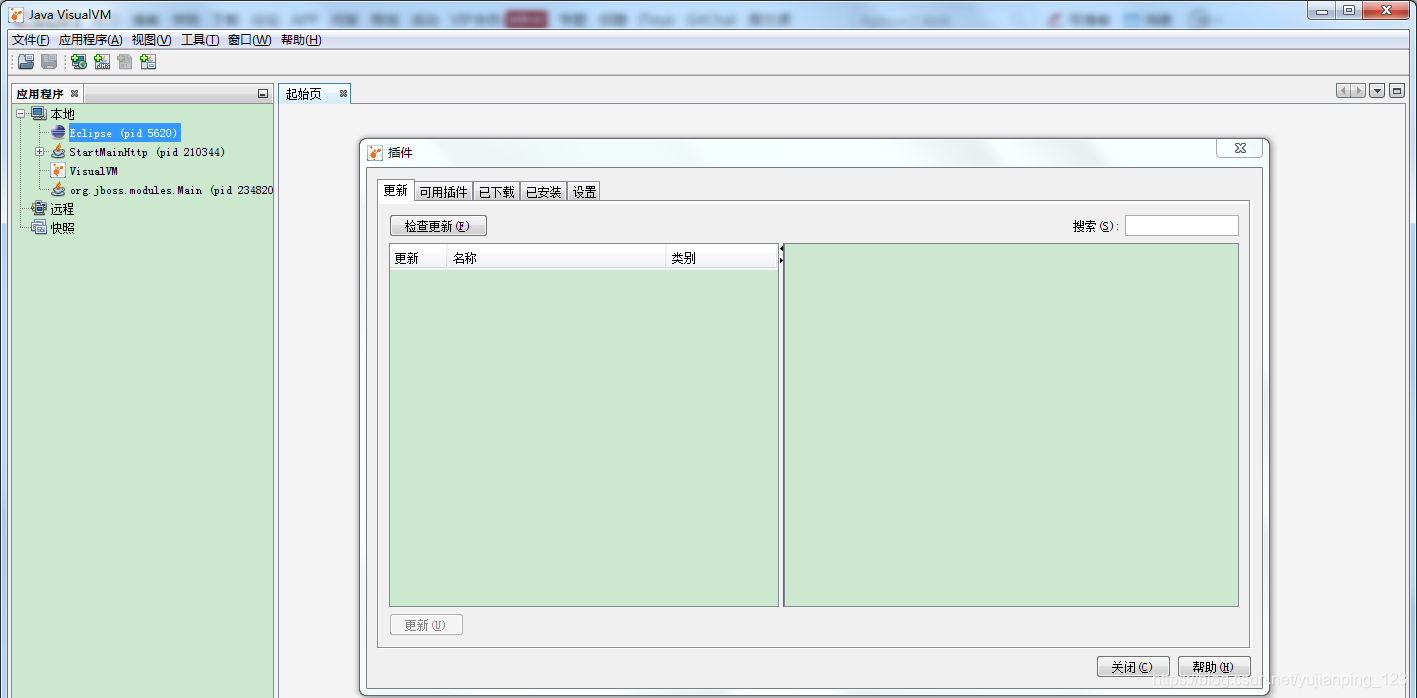Close the 应用程序 panel tab

pyautogui.click(x=74, y=94)
